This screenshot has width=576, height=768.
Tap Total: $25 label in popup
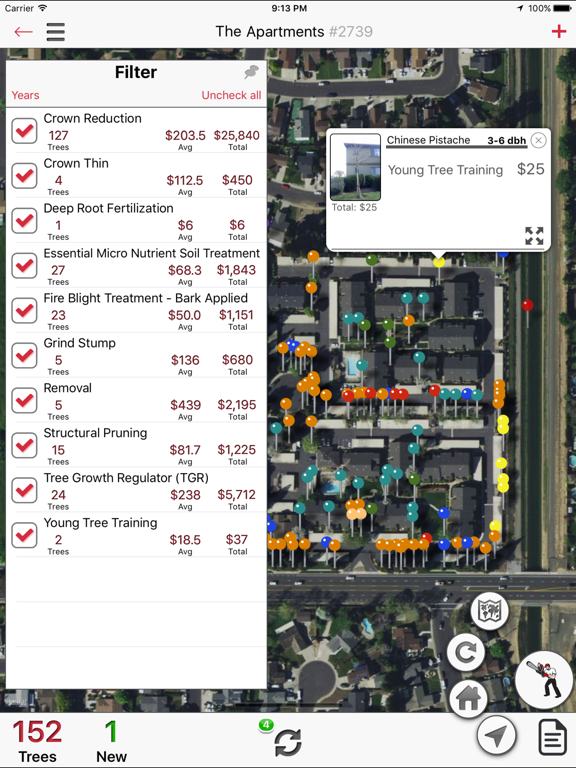click(x=354, y=208)
